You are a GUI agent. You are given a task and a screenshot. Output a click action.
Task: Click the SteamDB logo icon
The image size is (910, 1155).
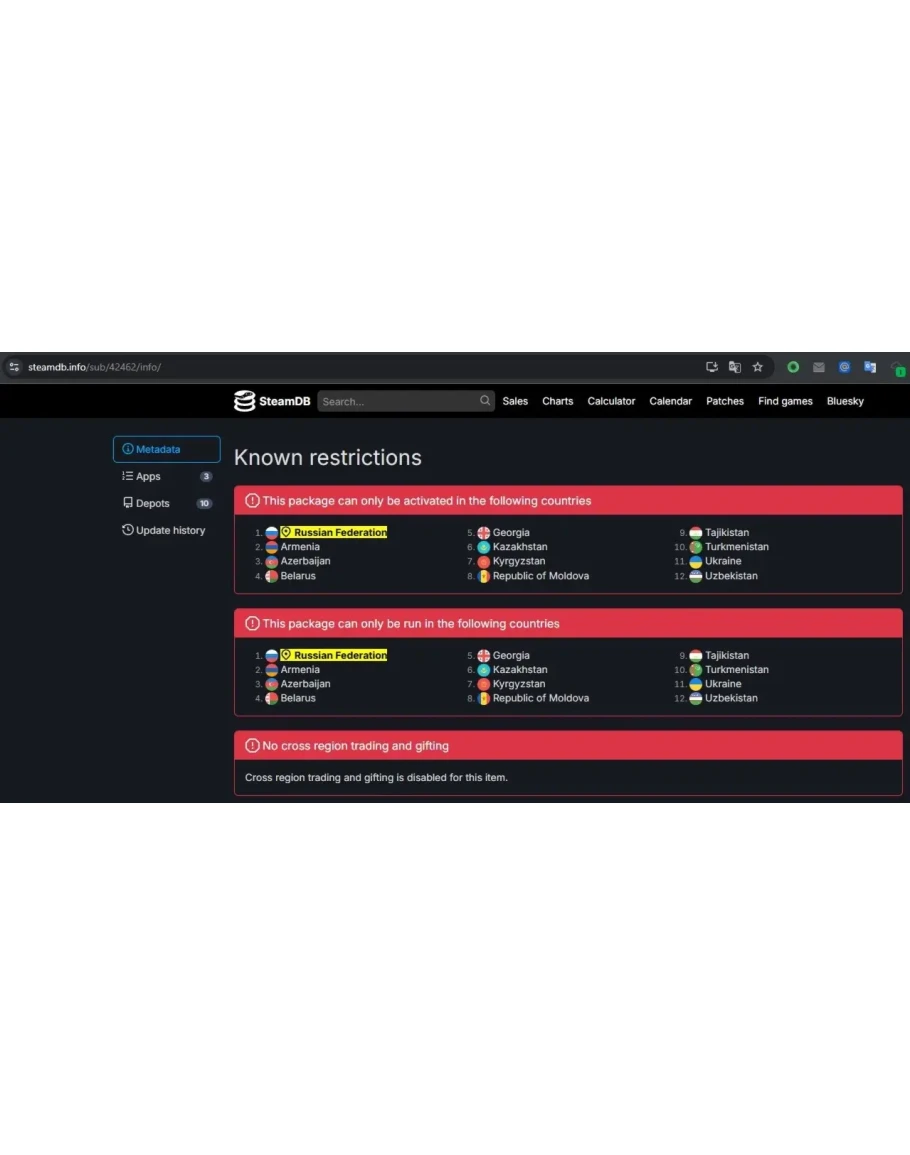click(244, 401)
